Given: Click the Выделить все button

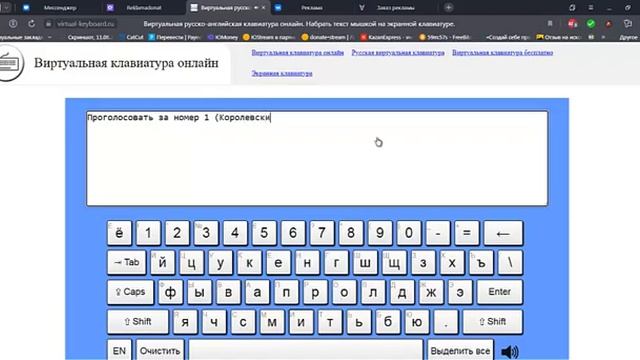Looking at the screenshot, I should (x=460, y=350).
